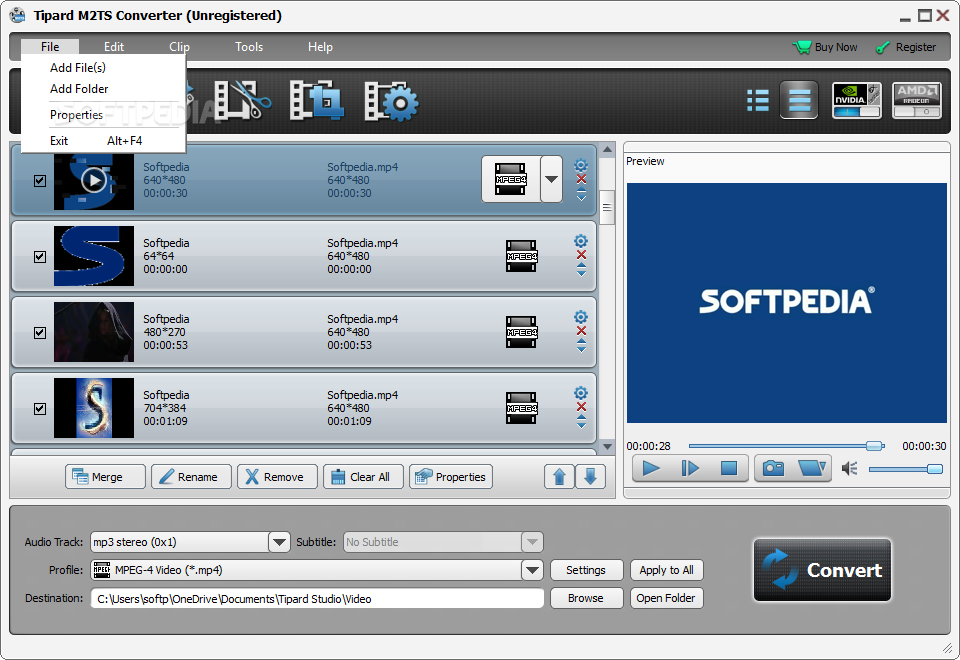Open settings gear for Softpedia 64*64 row
This screenshot has width=960, height=660.
click(581, 241)
